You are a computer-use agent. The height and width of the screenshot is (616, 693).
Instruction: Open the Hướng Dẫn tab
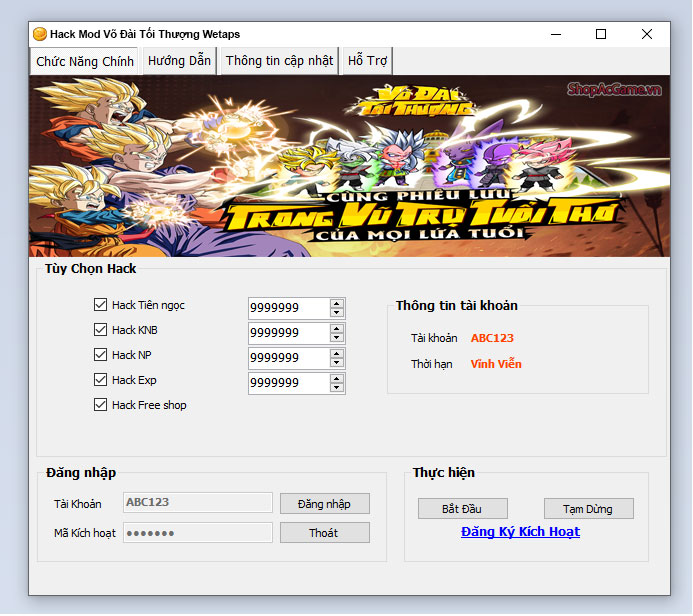pyautogui.click(x=179, y=61)
